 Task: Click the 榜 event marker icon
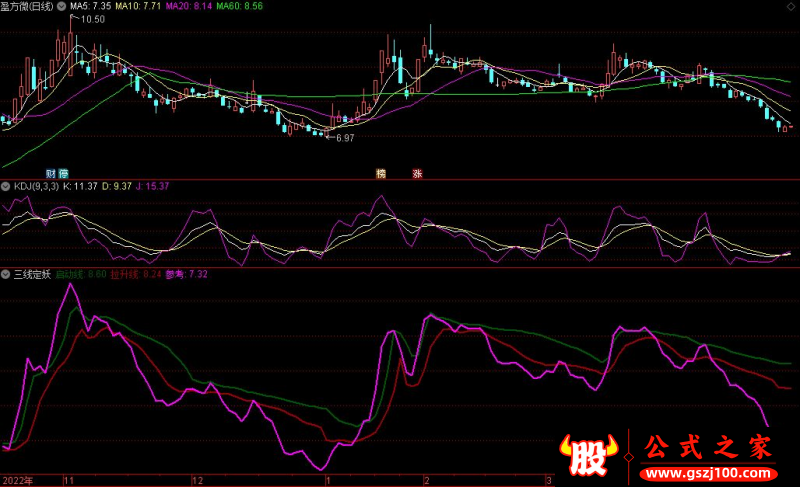point(381,173)
